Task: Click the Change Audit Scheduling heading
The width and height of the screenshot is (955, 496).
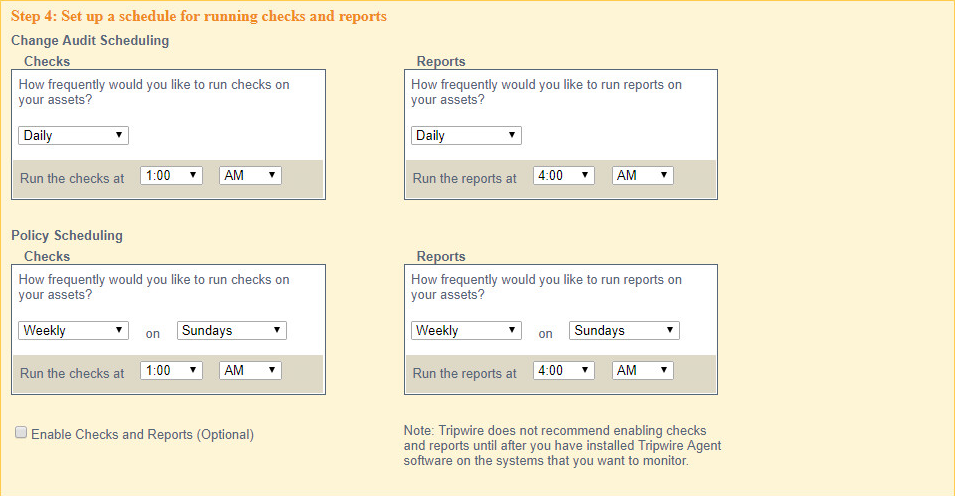Action: (x=90, y=41)
